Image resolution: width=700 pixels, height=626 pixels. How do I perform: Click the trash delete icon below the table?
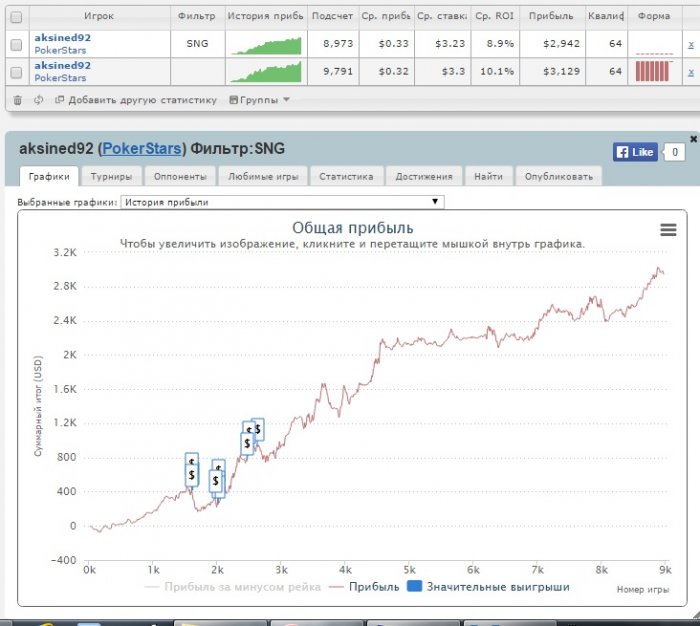point(17,100)
